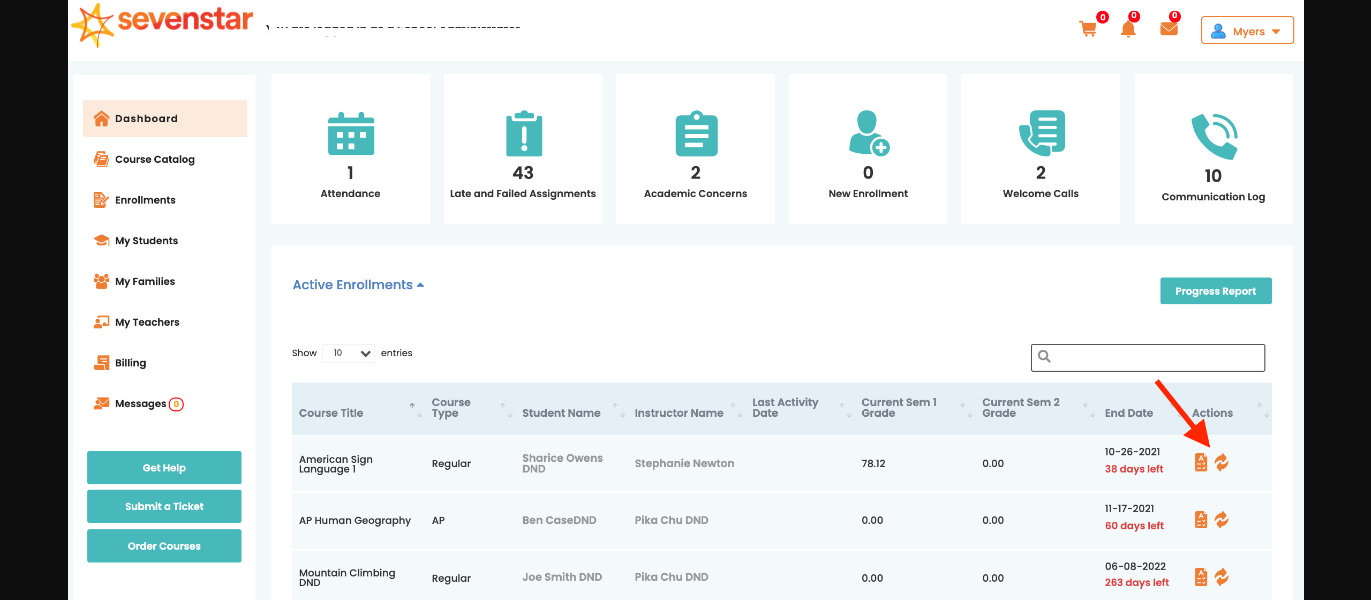Click refresh icon for American Sign Language 1
The image size is (1371, 600).
click(x=1222, y=462)
